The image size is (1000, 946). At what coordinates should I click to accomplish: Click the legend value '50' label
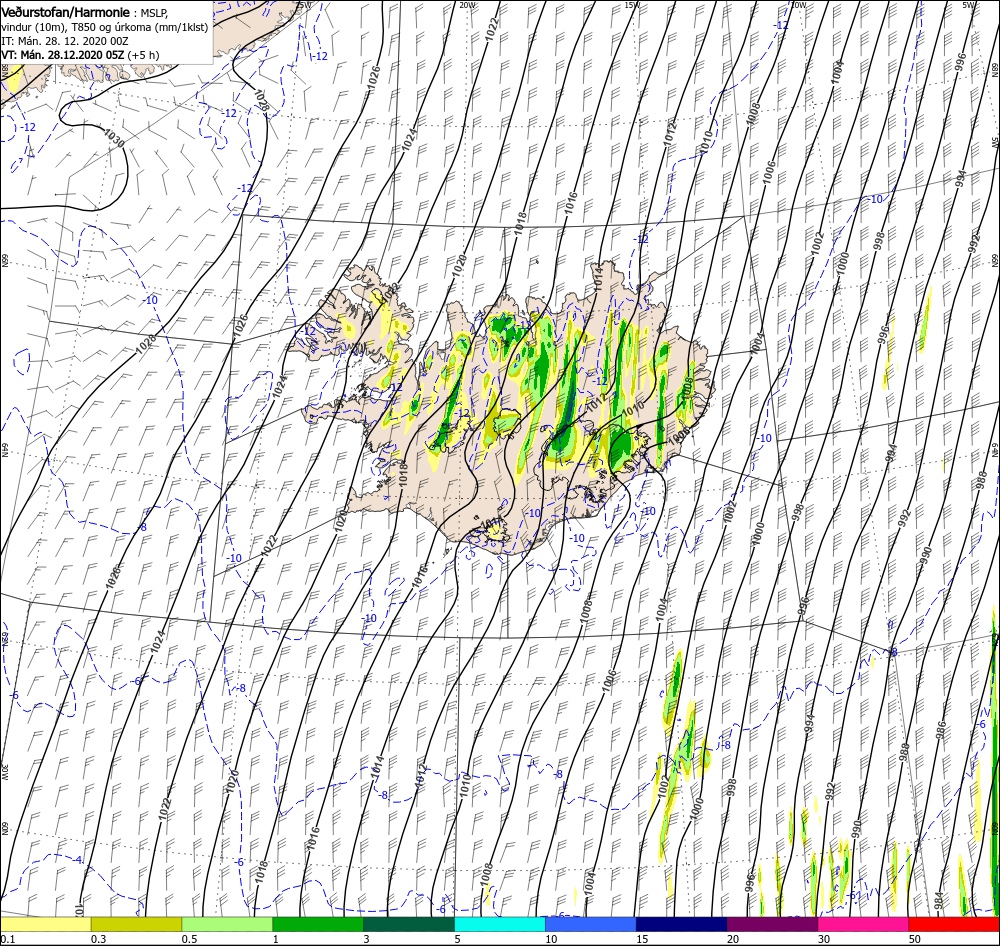coord(915,939)
